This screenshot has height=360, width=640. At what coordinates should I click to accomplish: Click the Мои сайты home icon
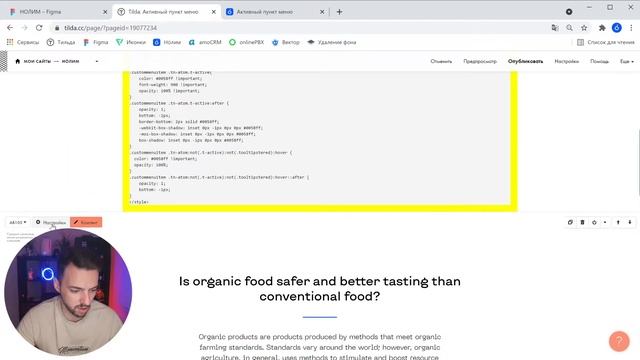pos(18,61)
